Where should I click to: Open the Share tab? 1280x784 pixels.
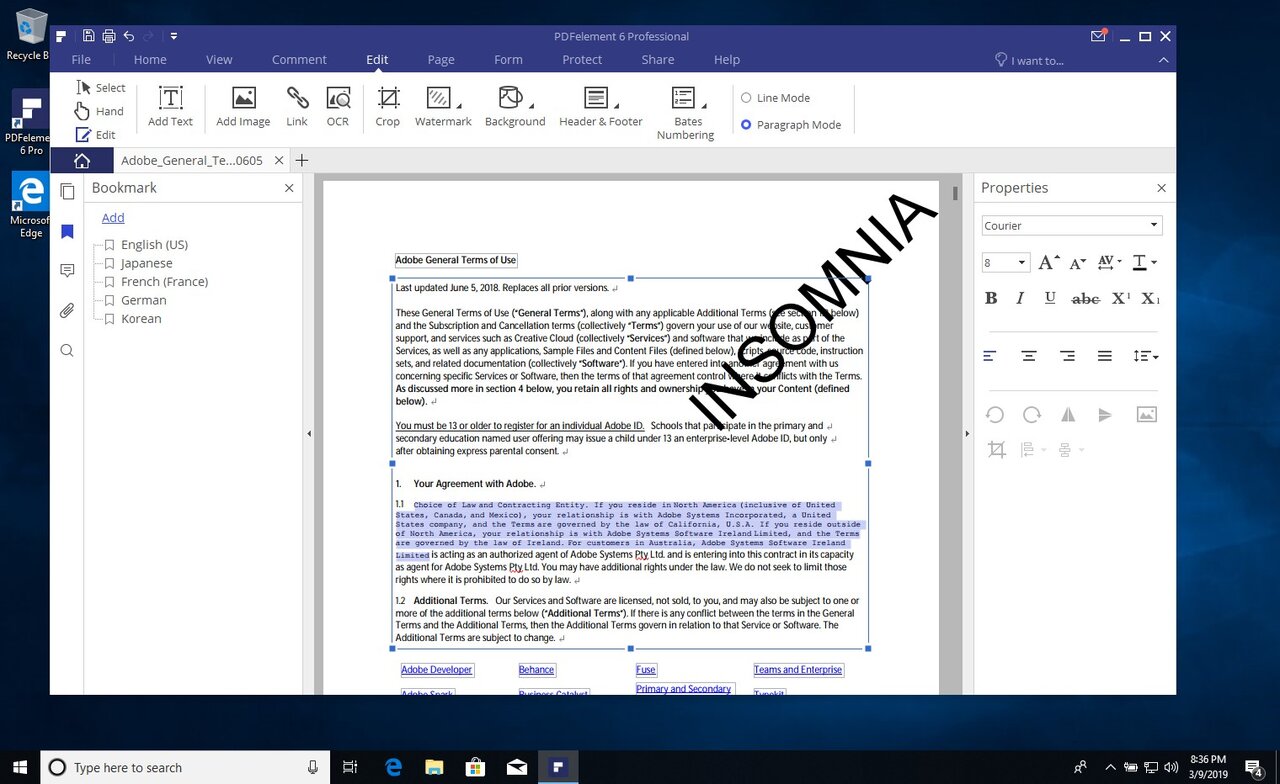[658, 60]
